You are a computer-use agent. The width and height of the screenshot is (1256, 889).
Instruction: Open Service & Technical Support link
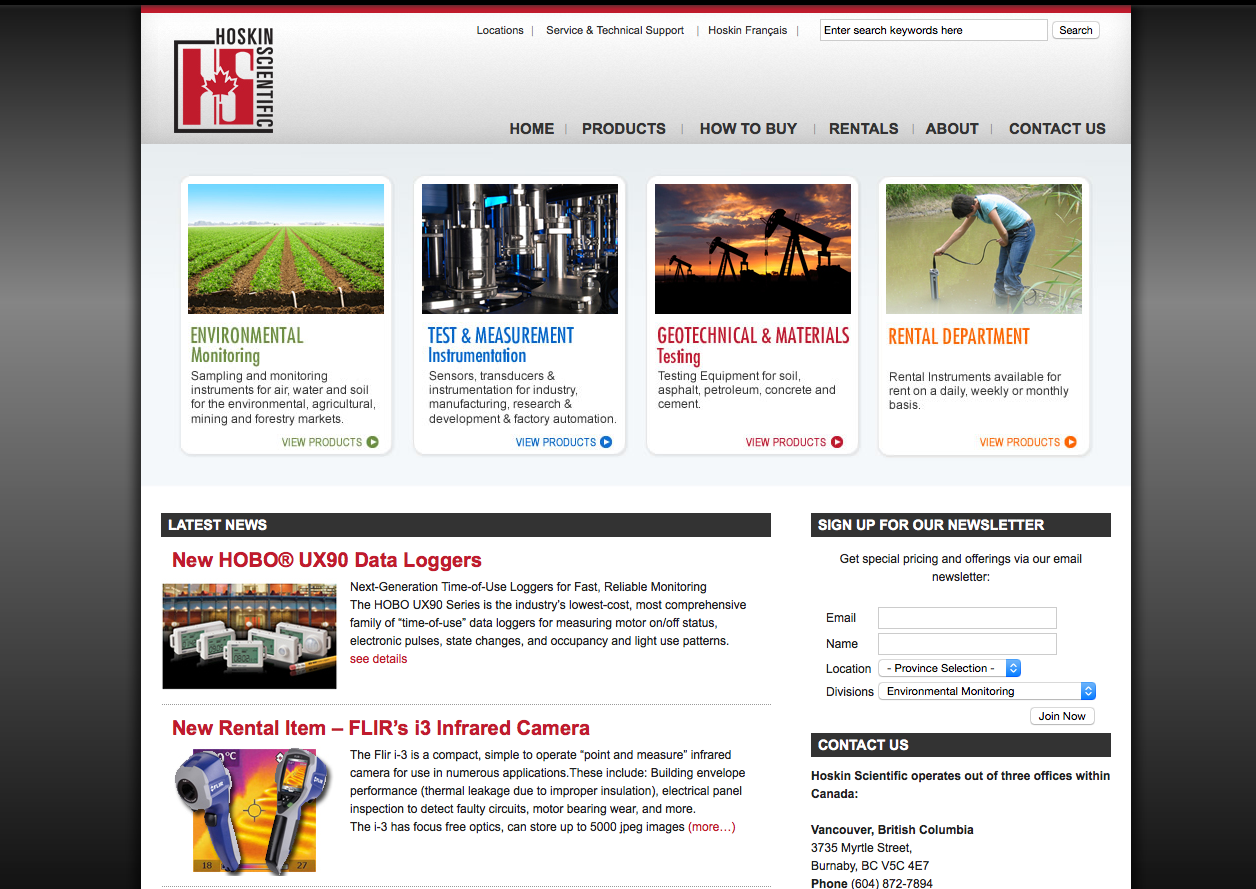615,30
